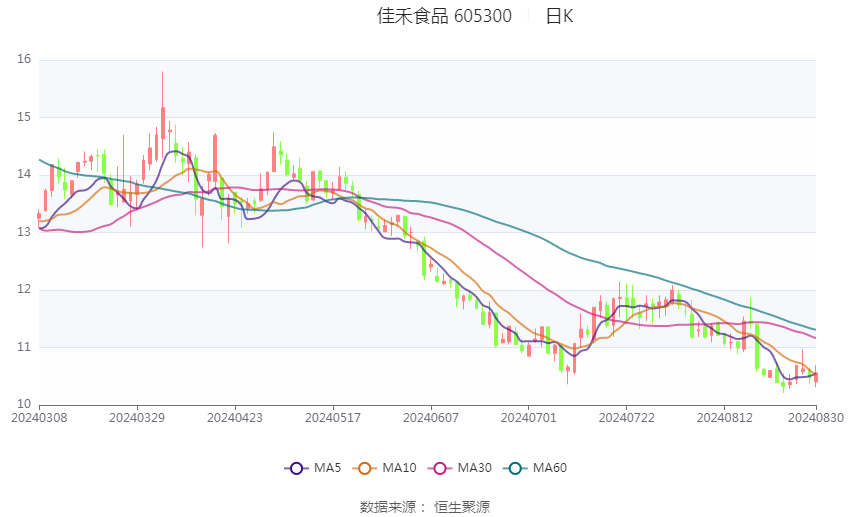Click the 16 price axis label

click(24, 60)
